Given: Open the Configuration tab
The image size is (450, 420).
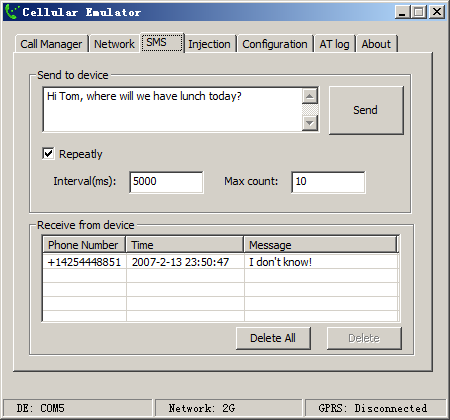Looking at the screenshot, I should click(275, 44).
